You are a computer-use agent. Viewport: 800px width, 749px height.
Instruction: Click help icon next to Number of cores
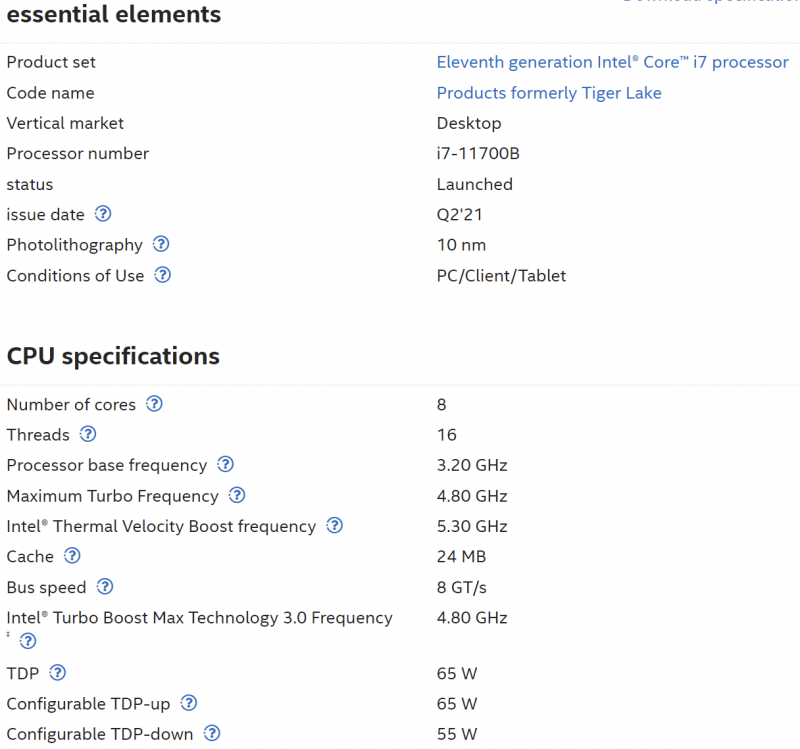(154, 404)
